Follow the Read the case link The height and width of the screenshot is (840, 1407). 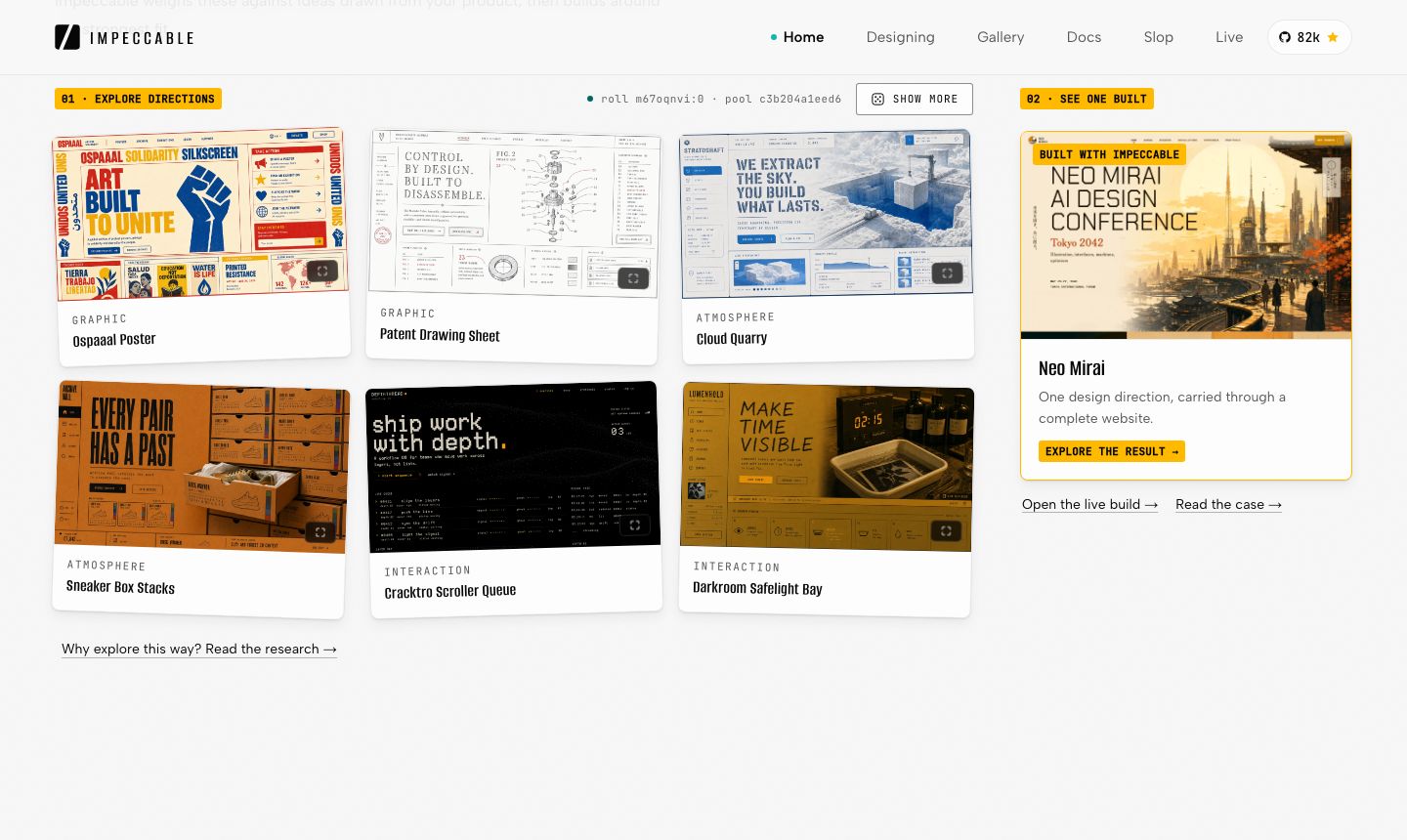click(1228, 504)
